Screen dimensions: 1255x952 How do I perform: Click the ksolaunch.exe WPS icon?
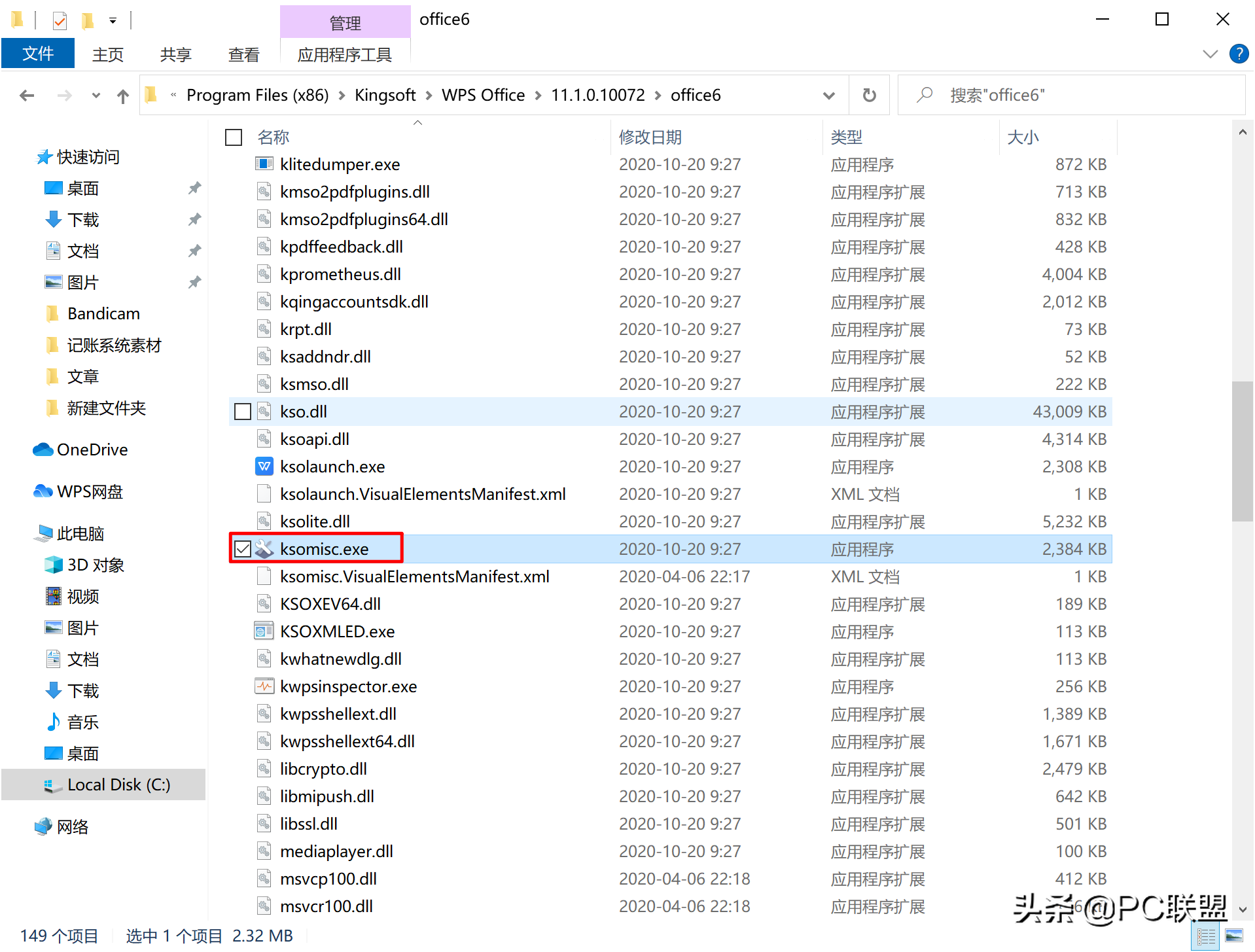(264, 467)
